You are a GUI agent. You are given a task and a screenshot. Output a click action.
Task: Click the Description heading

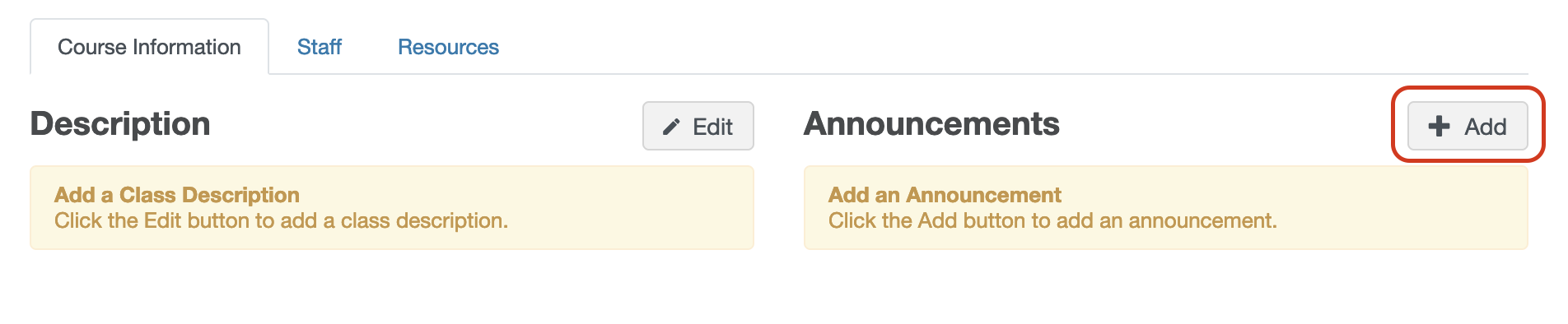(120, 124)
